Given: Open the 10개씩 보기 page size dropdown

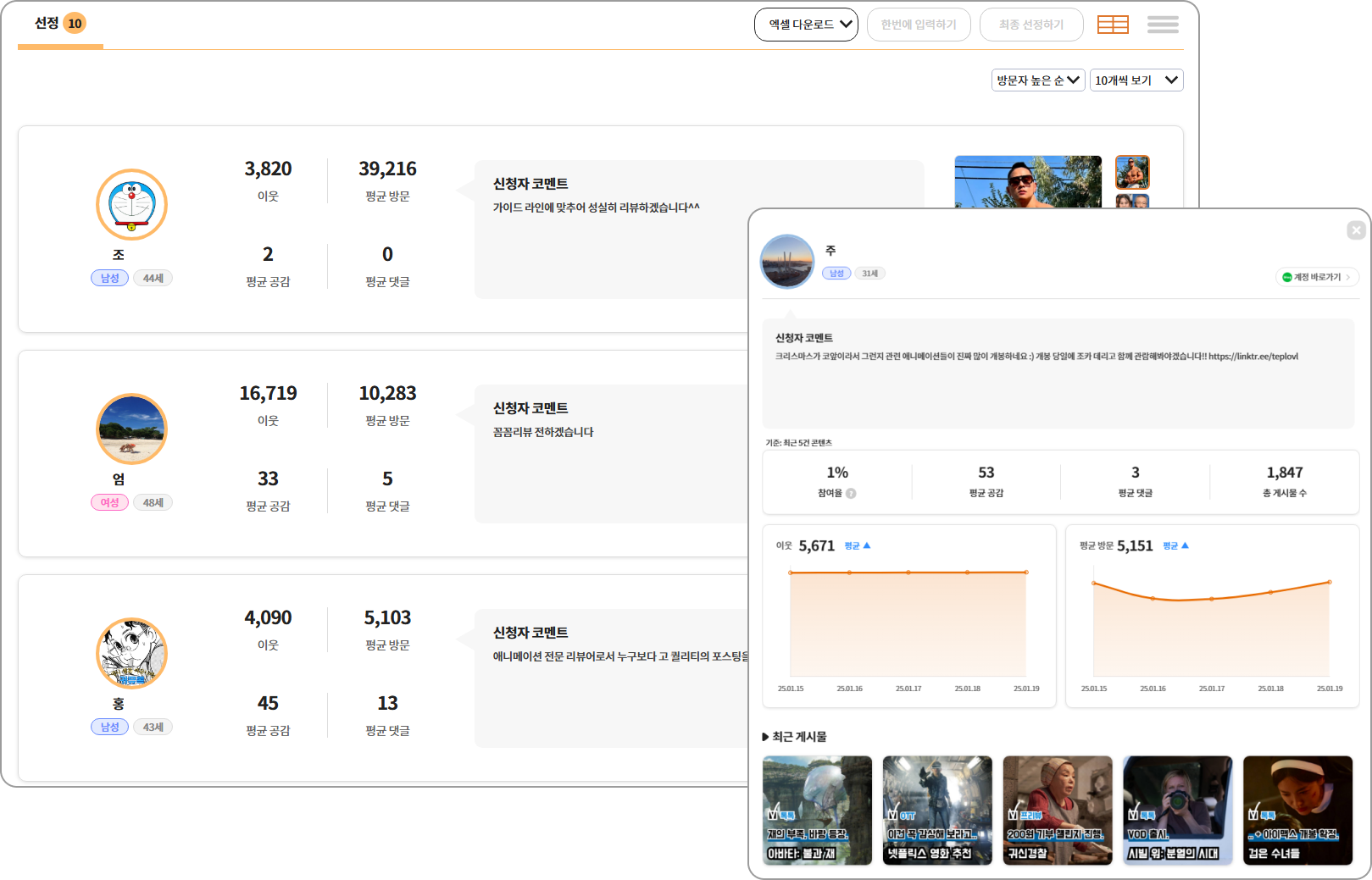Looking at the screenshot, I should pyautogui.click(x=1136, y=80).
